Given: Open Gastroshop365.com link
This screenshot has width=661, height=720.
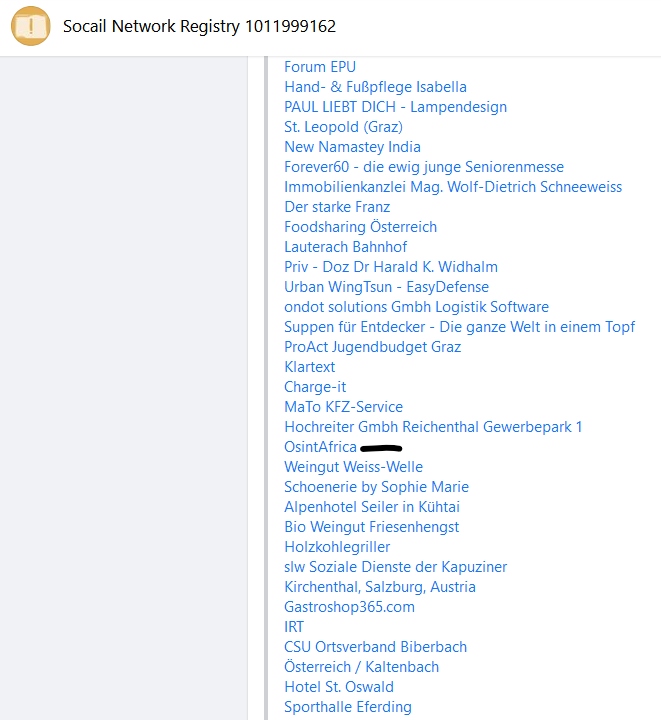Looking at the screenshot, I should point(349,607).
